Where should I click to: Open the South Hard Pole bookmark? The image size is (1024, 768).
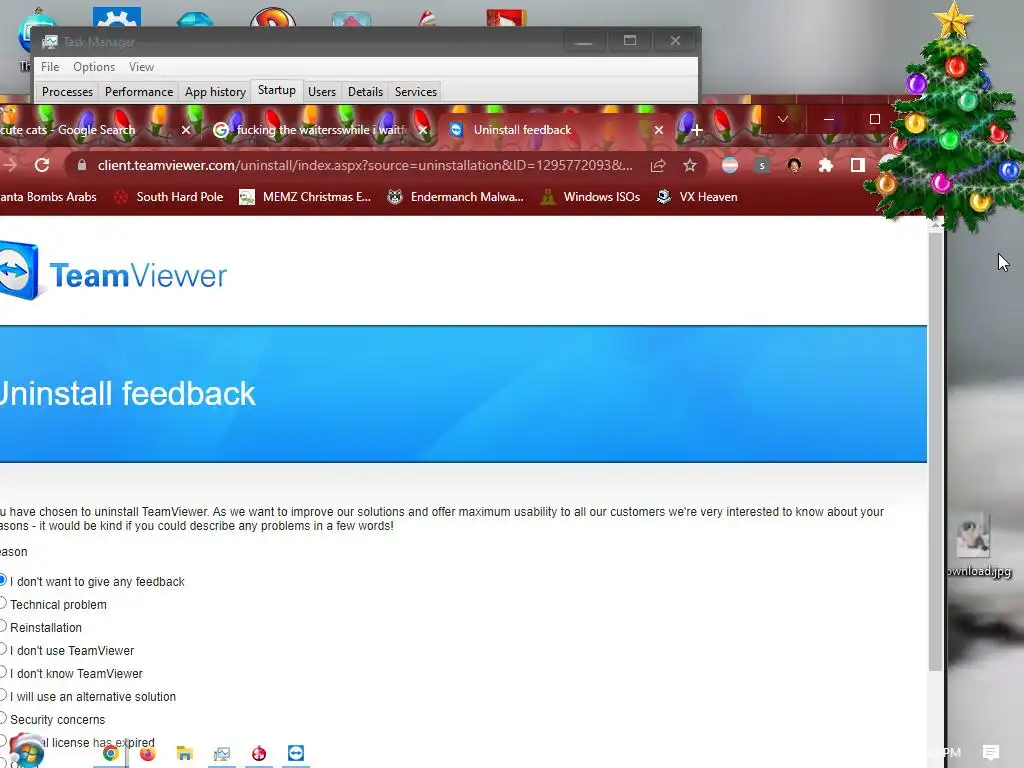click(168, 197)
